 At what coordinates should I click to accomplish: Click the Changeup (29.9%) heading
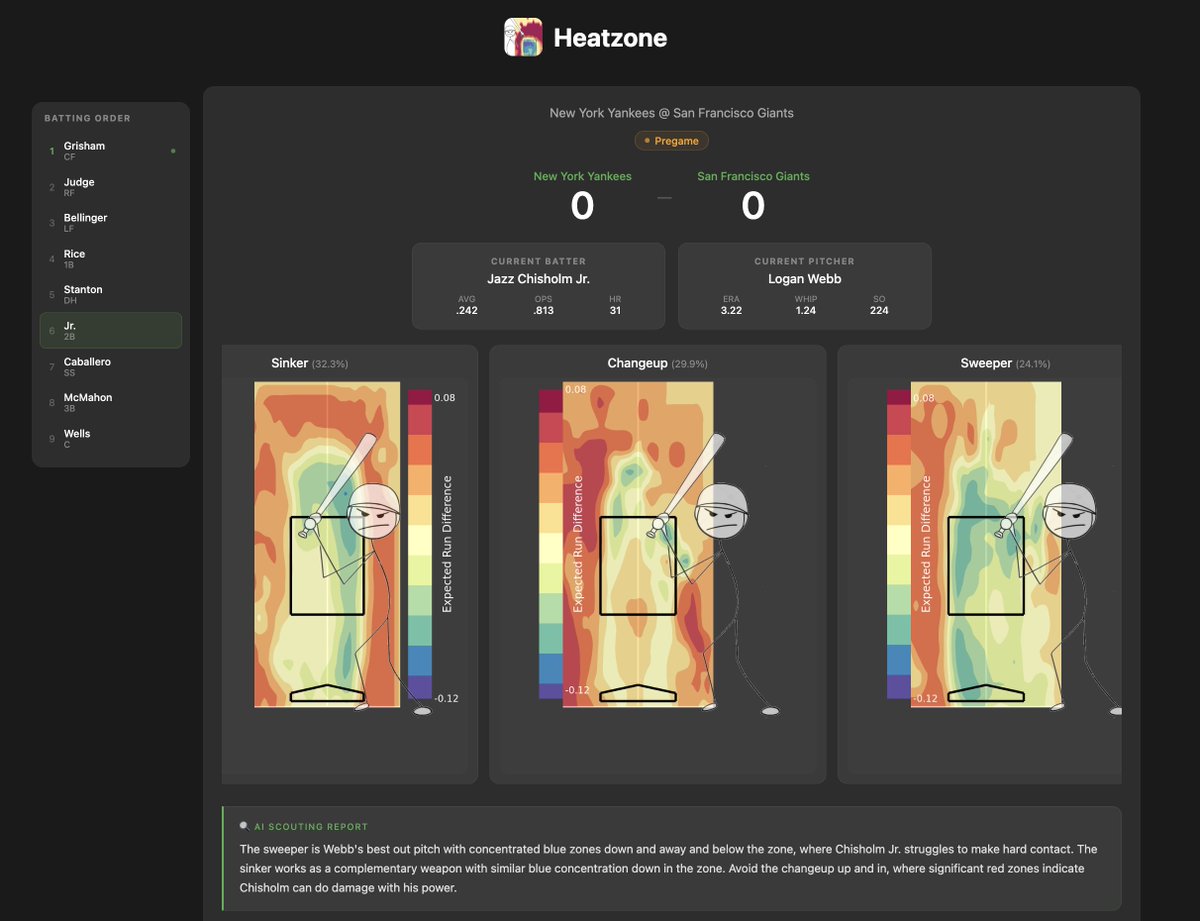click(x=657, y=363)
